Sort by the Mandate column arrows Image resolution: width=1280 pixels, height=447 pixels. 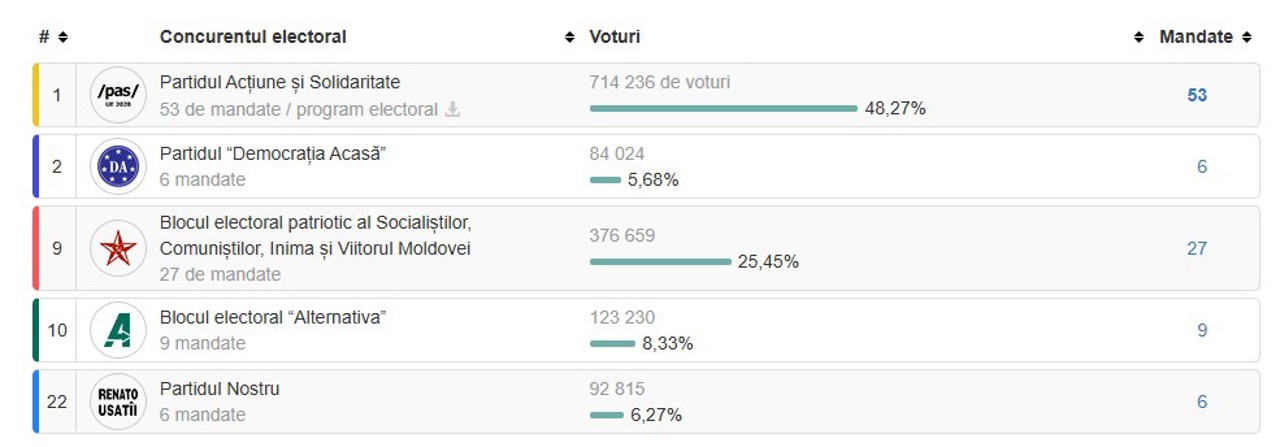pyautogui.click(x=1246, y=37)
